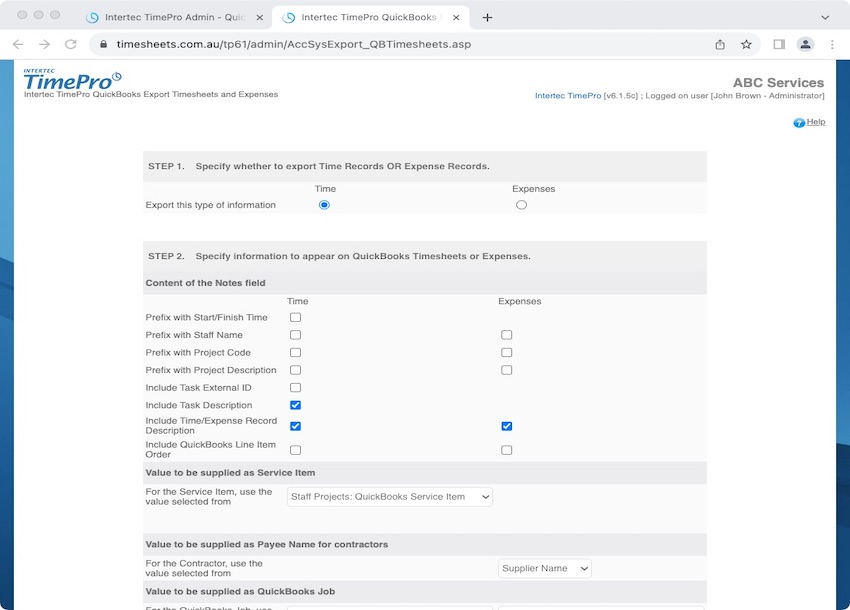Select the Expenses export radio button
Screen dimensions: 850x610
point(521,205)
